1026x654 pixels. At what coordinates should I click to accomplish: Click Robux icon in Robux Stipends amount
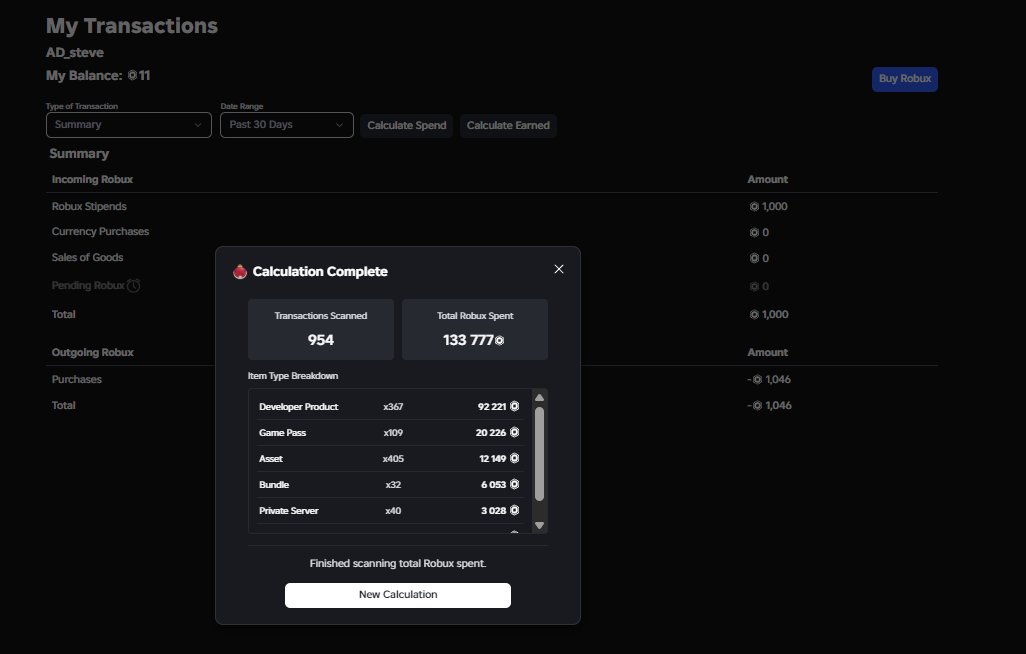754,206
